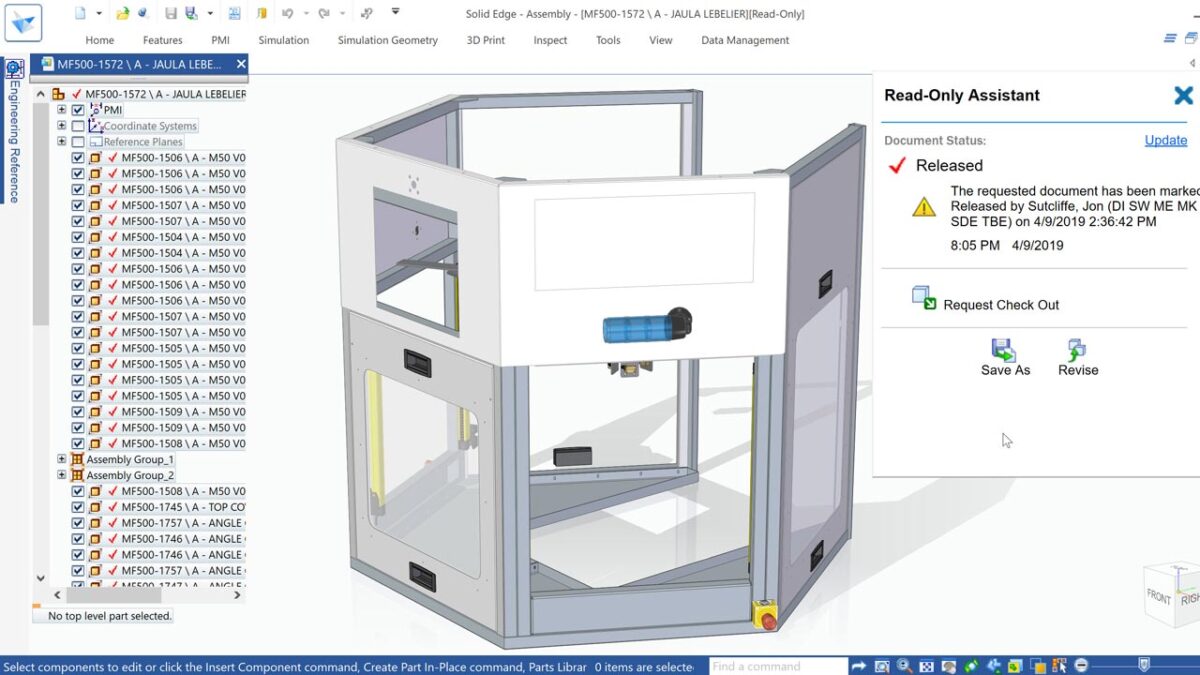Open the Data Management ribbon tab
Screen dimensions: 1200x675
[x=745, y=40]
